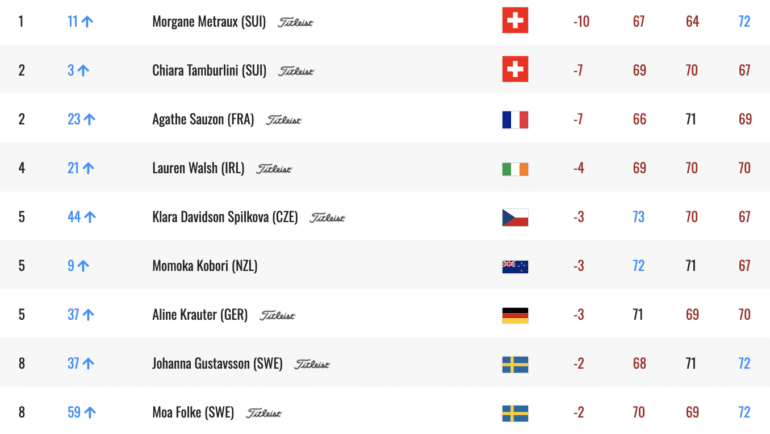The image size is (770, 434).
Task: Click the Swiss flag beside Morgane Metraux
Action: click(515, 20)
